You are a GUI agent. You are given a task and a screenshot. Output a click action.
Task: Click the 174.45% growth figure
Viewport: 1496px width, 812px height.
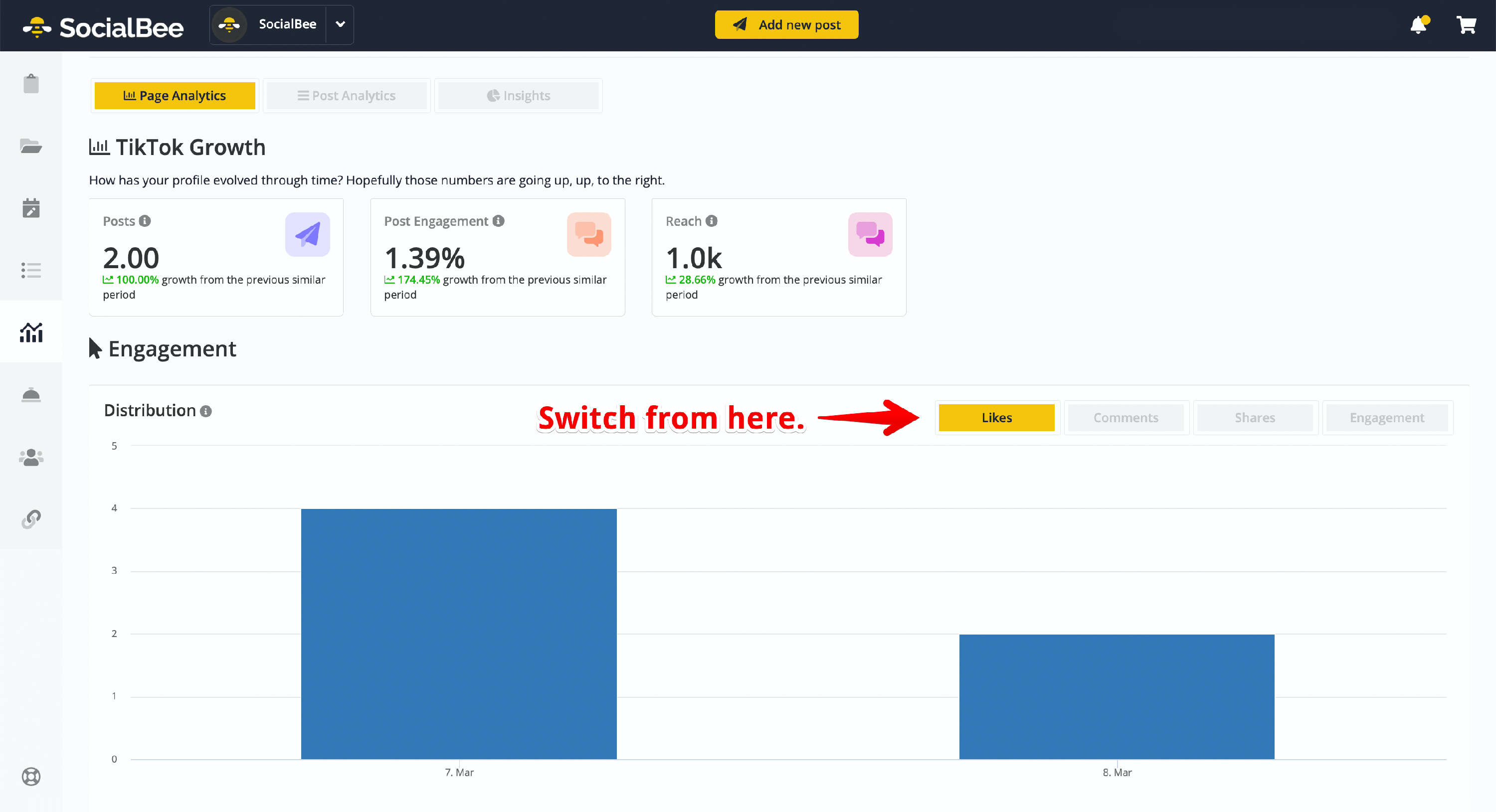[x=418, y=279]
